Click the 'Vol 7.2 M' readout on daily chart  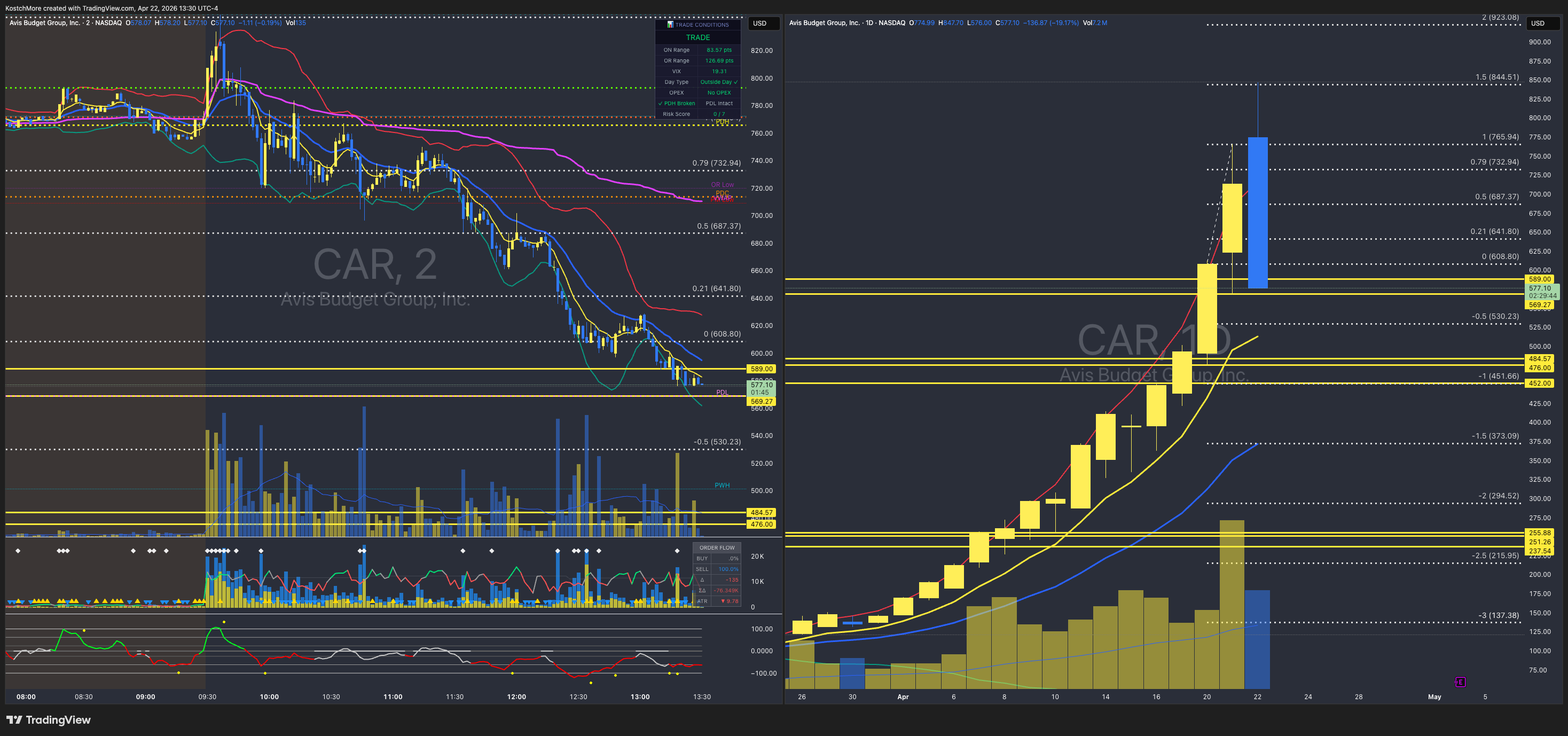[x=1095, y=22]
